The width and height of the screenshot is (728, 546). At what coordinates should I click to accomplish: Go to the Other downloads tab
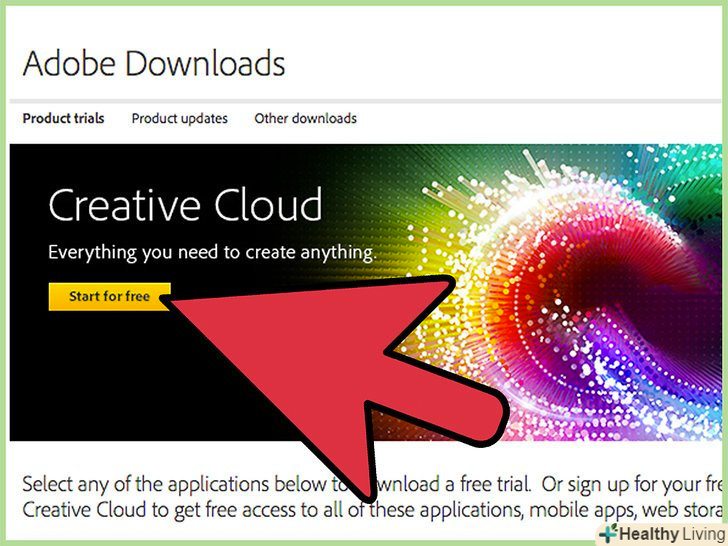pos(306,118)
